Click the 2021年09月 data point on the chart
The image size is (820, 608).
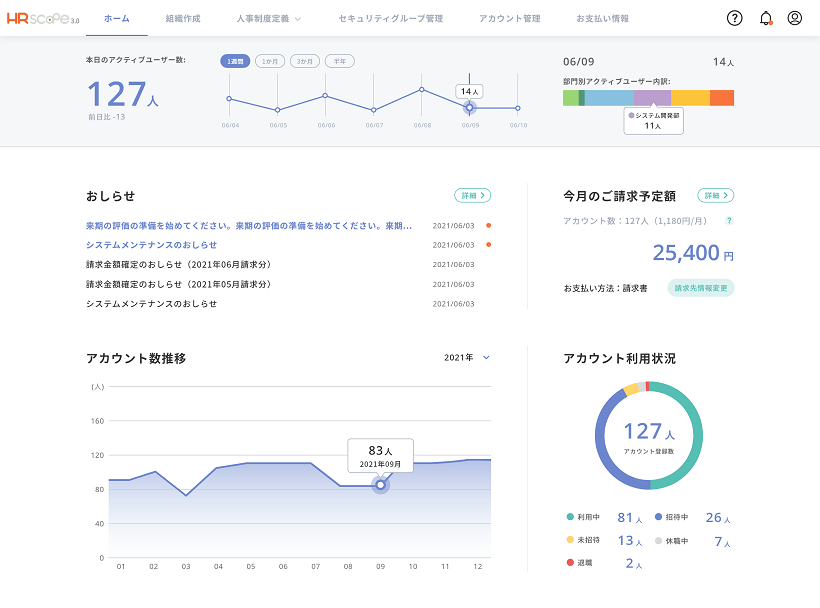(380, 483)
